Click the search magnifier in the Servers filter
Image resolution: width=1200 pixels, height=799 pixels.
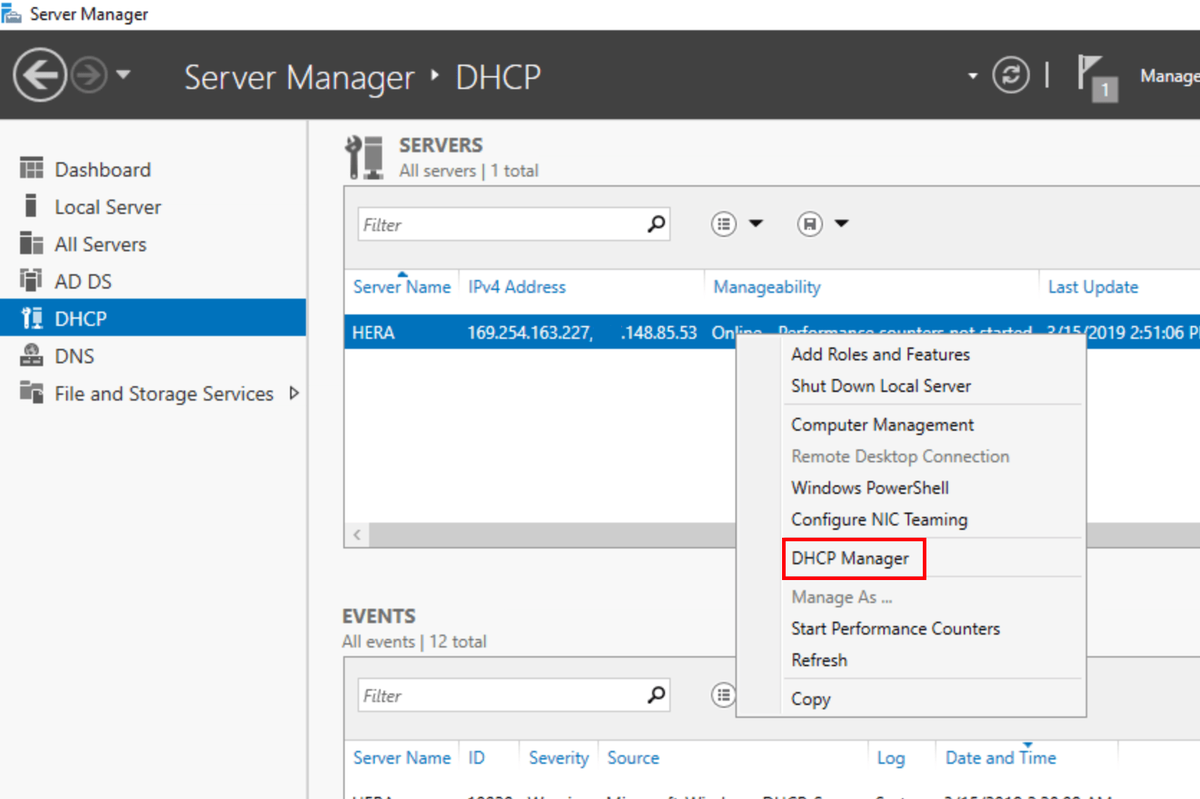655,224
